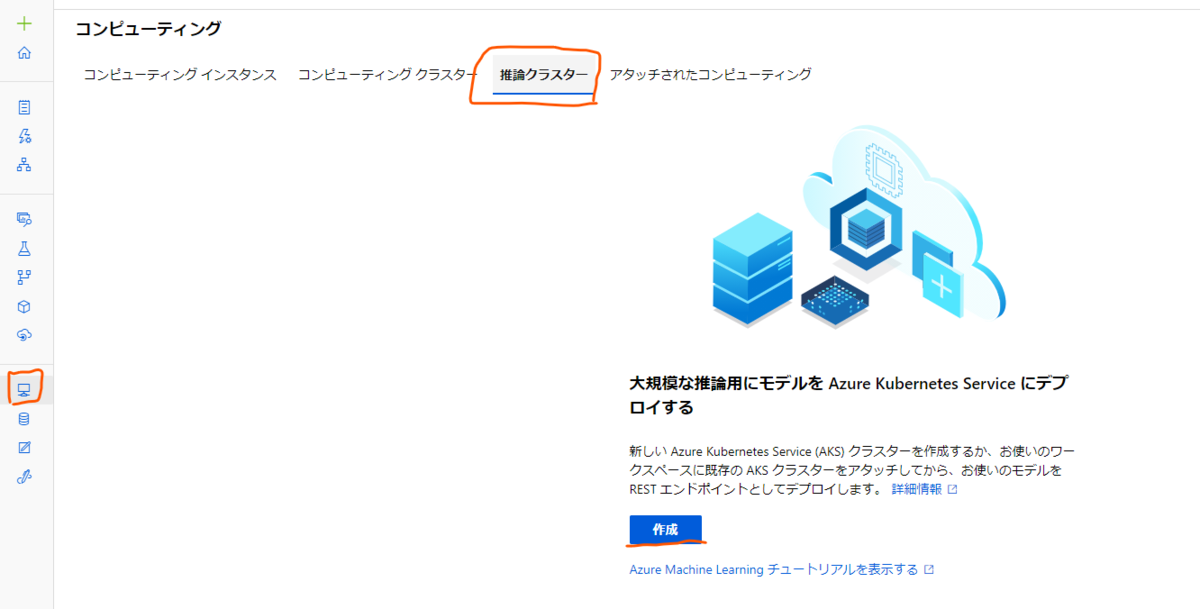Open Datasets icon in sidebar
This screenshot has height=609, width=1200.
(25, 219)
